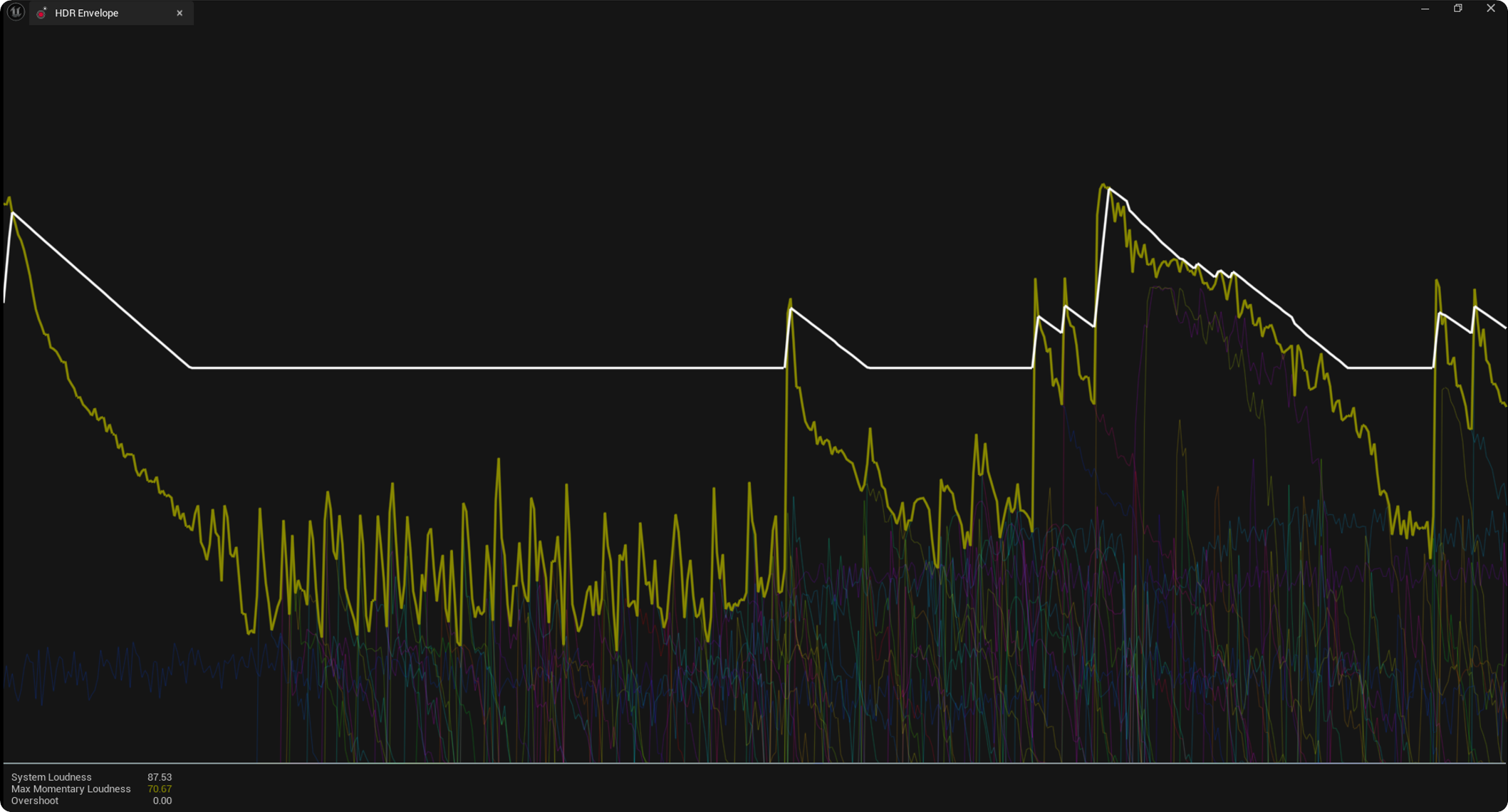1508x812 pixels.
Task: Select the HDR Envelope tab
Action: pyautogui.click(x=111, y=13)
